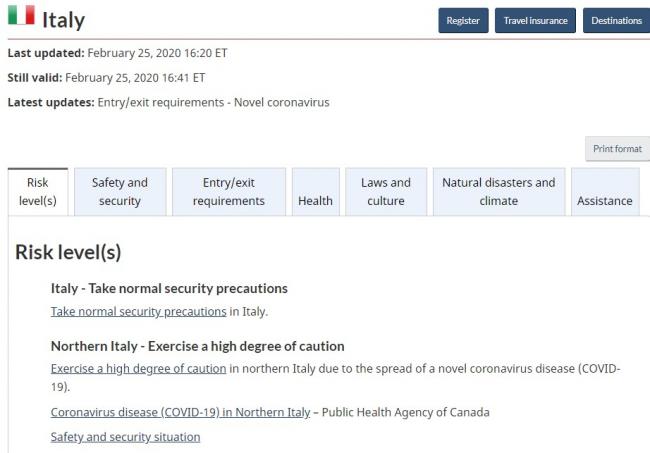The width and height of the screenshot is (650, 453).
Task: Select the Risk level(s) tab
Action: pyautogui.click(x=38, y=192)
